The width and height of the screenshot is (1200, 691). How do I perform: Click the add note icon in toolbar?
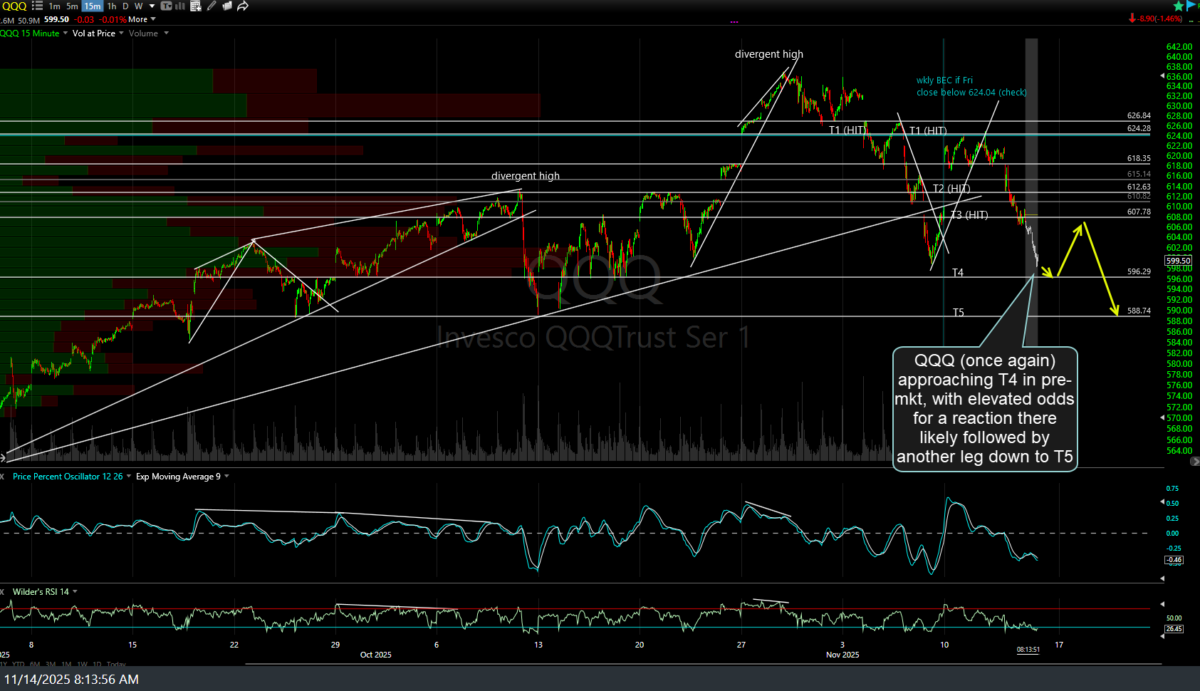pos(195,6)
